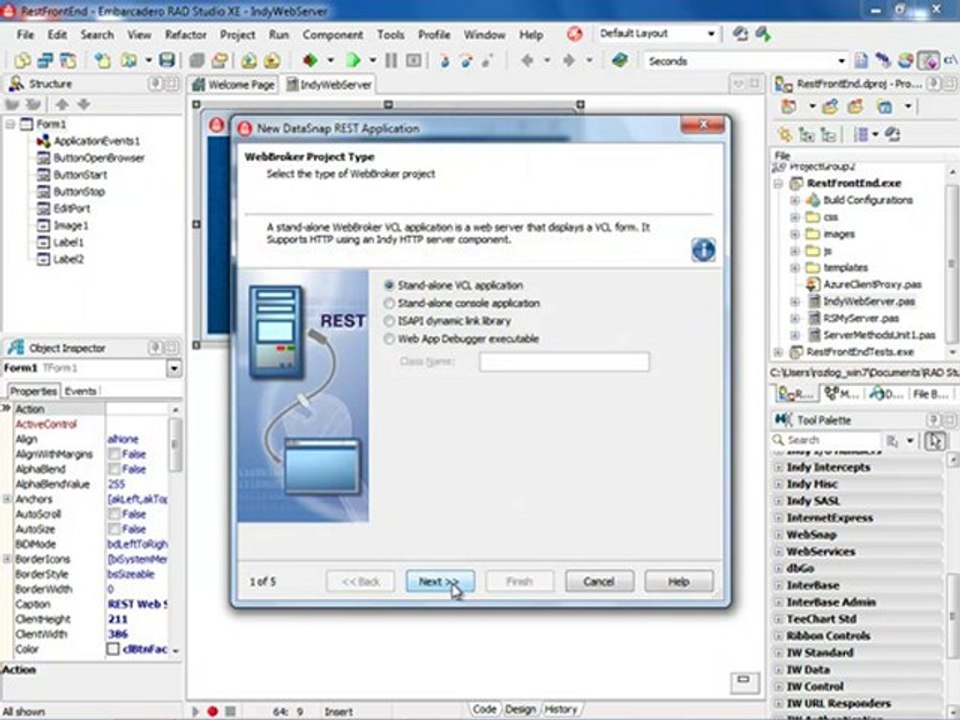The height and width of the screenshot is (720, 960).
Task: Select Stand-alone VCL application radio button
Action: 389,285
